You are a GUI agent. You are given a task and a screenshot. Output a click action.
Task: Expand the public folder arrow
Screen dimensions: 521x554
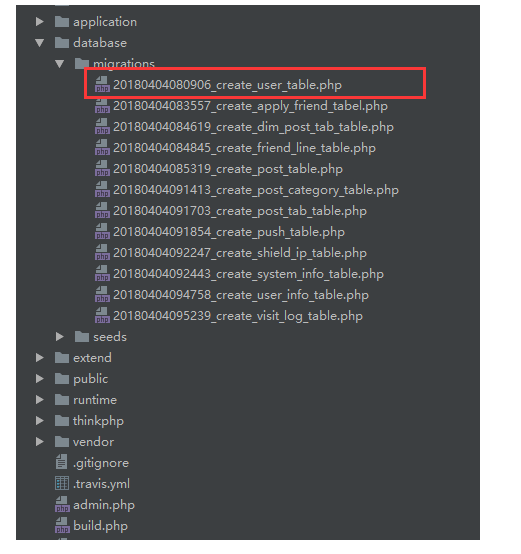40,379
